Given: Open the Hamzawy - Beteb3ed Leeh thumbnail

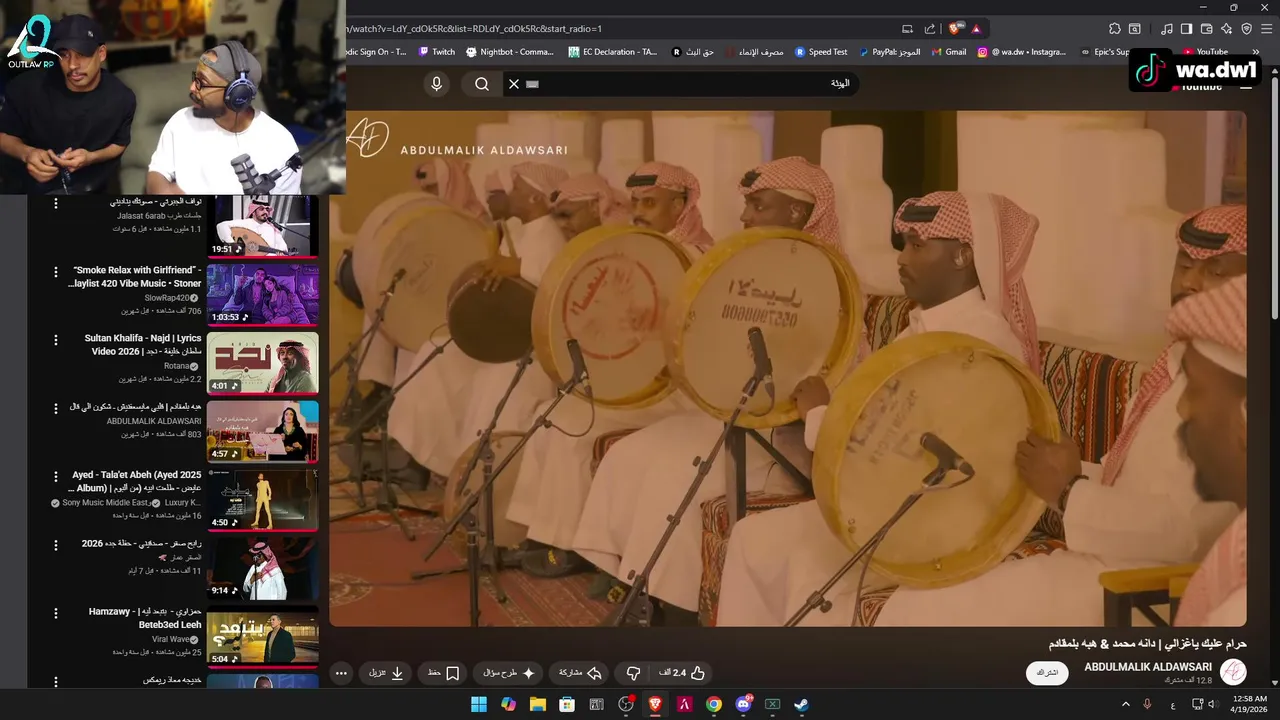Looking at the screenshot, I should [263, 636].
